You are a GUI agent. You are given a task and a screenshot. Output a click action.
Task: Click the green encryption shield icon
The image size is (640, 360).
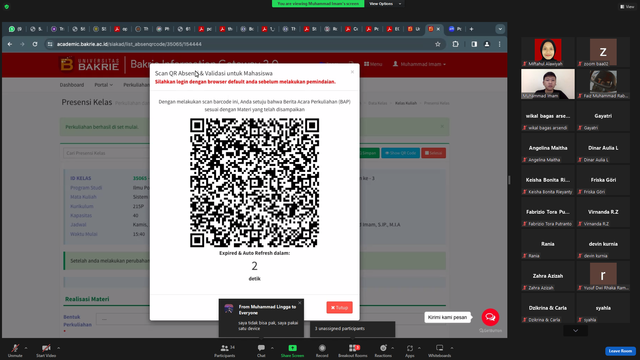[x=7, y=7]
